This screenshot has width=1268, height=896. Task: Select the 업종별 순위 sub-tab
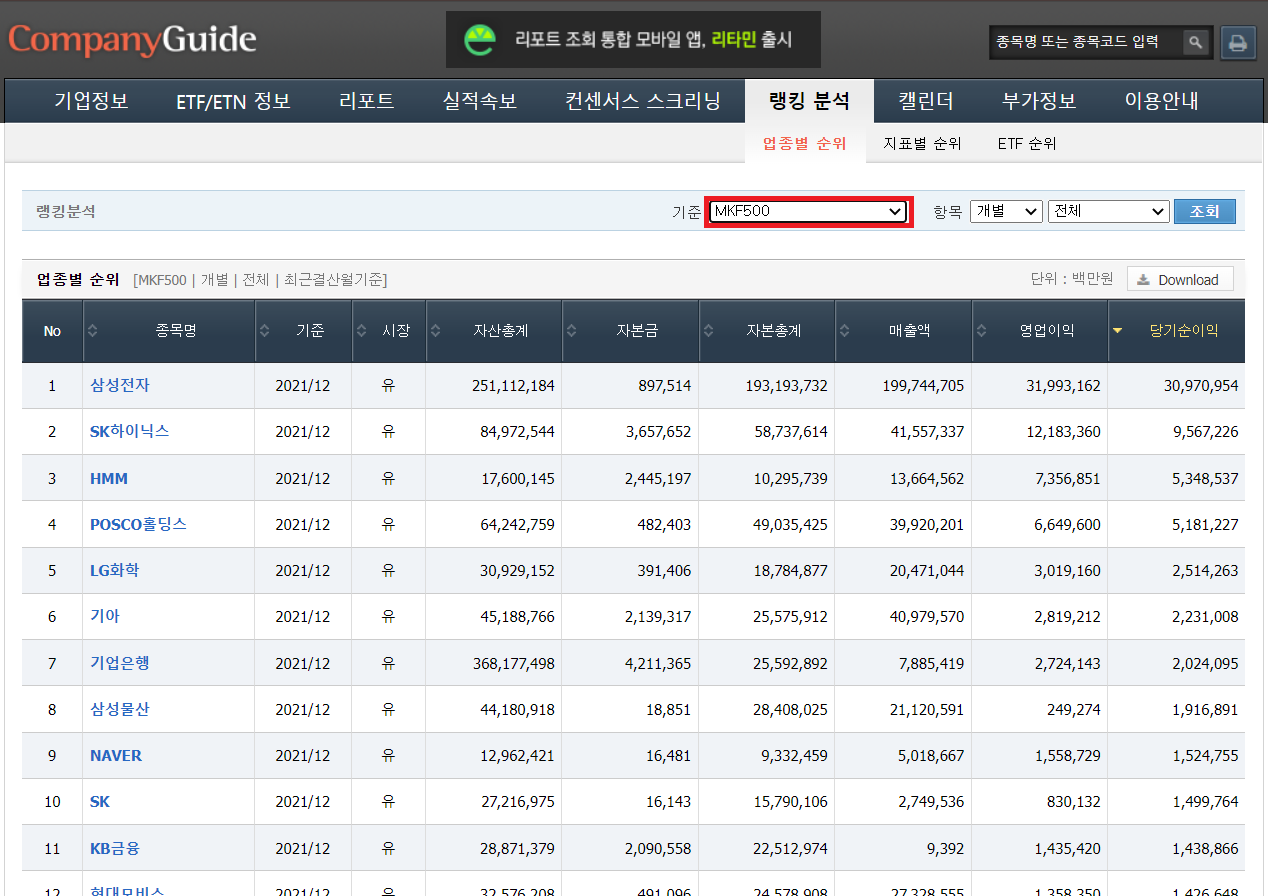click(804, 143)
